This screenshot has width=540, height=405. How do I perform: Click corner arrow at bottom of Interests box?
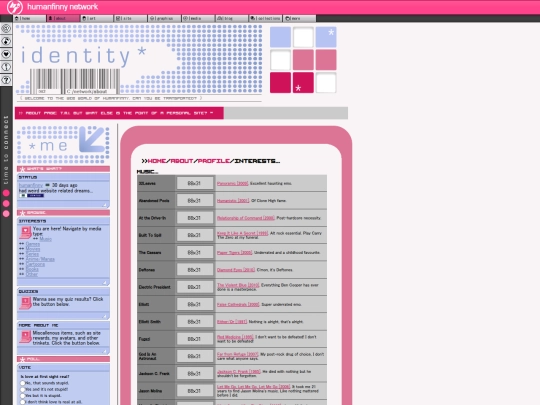105,283
